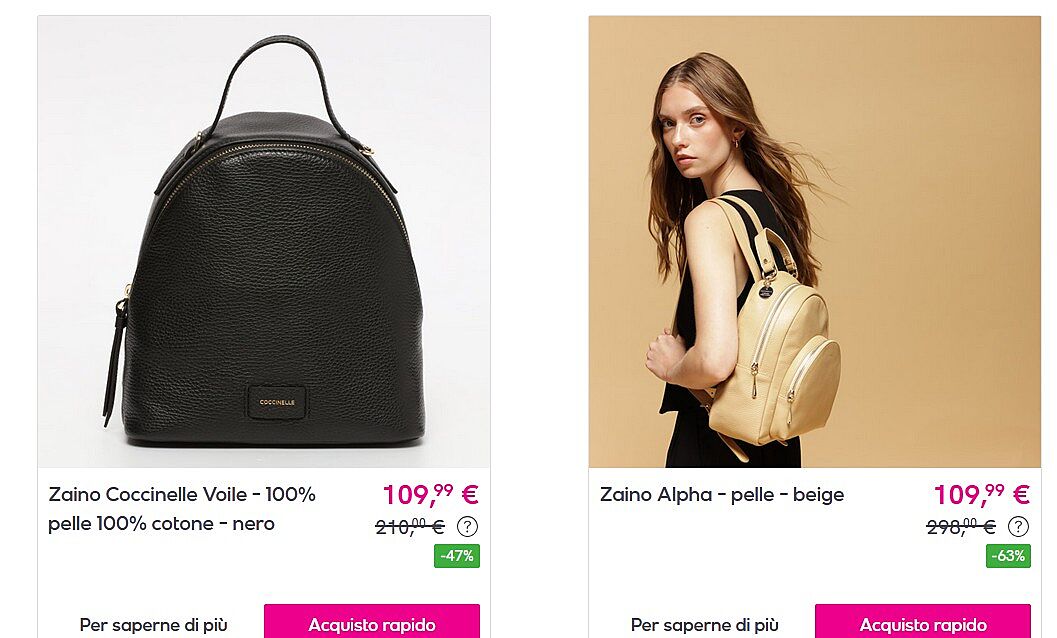Click Acquisto rapido for beige Alpha backpack
1057x638 pixels.
coord(923,622)
